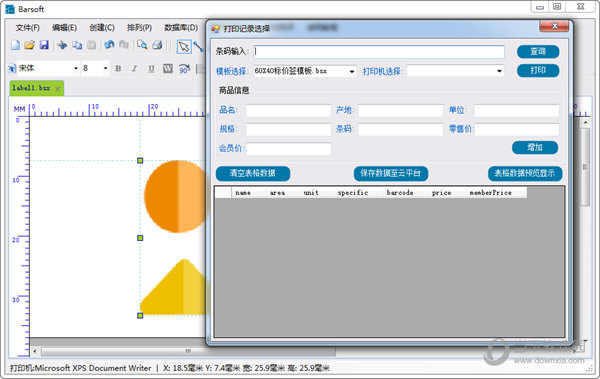
Task: Click the 条码 field under 商品信息
Action: pos(401,129)
